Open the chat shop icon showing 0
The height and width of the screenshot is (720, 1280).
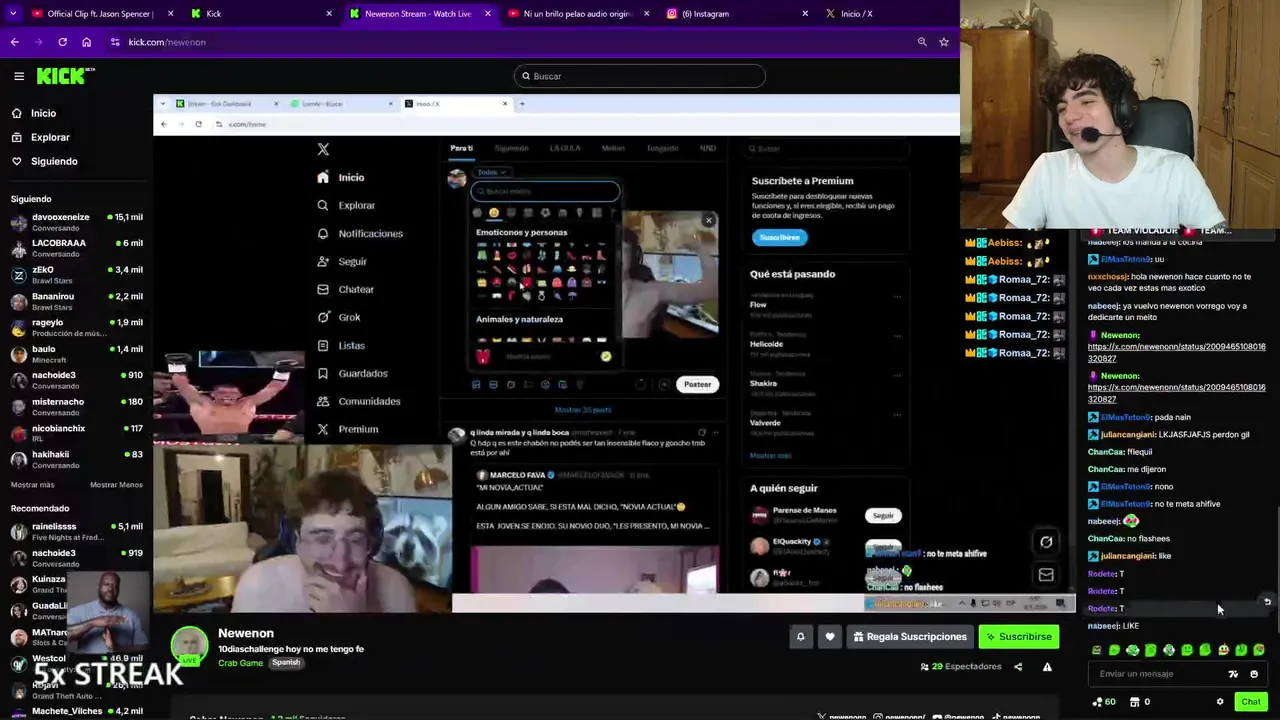click(1140, 702)
